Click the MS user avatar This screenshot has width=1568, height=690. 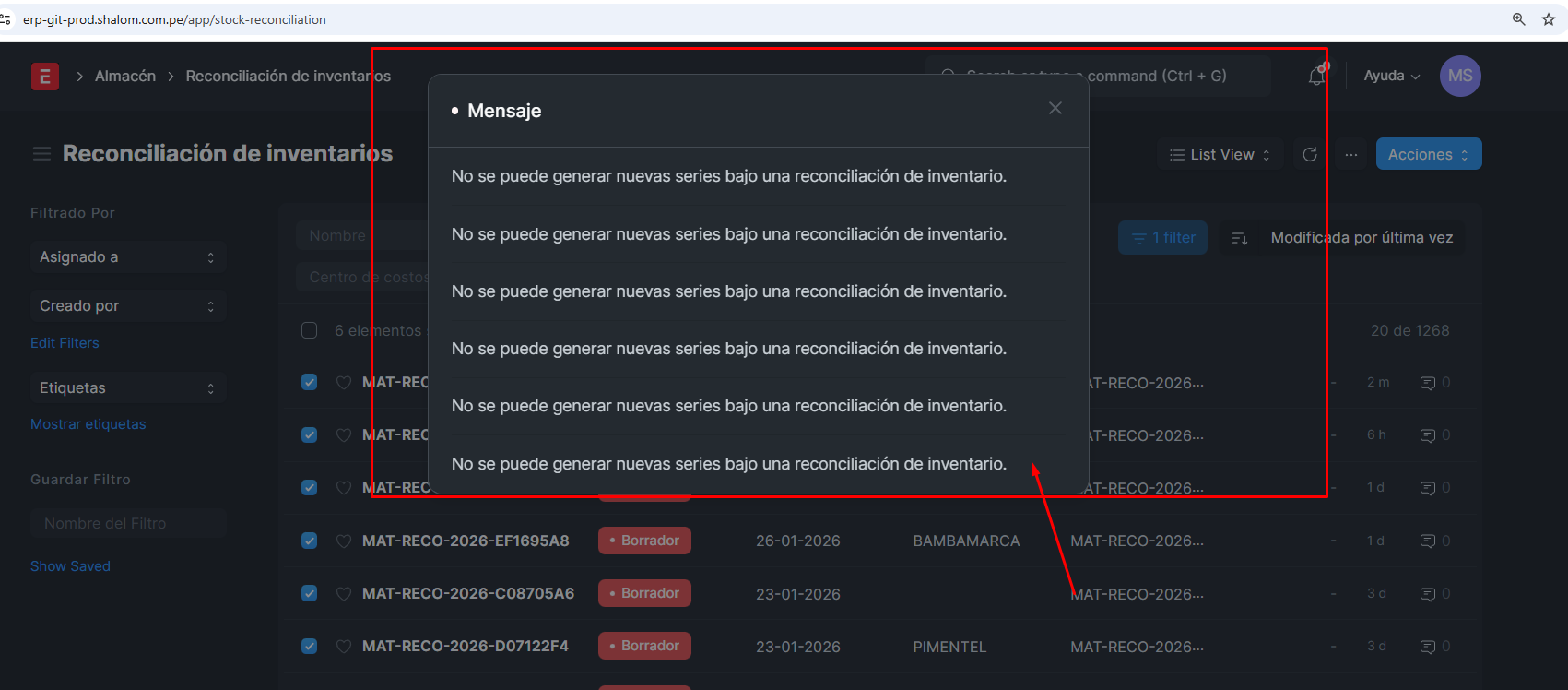pyautogui.click(x=1459, y=77)
